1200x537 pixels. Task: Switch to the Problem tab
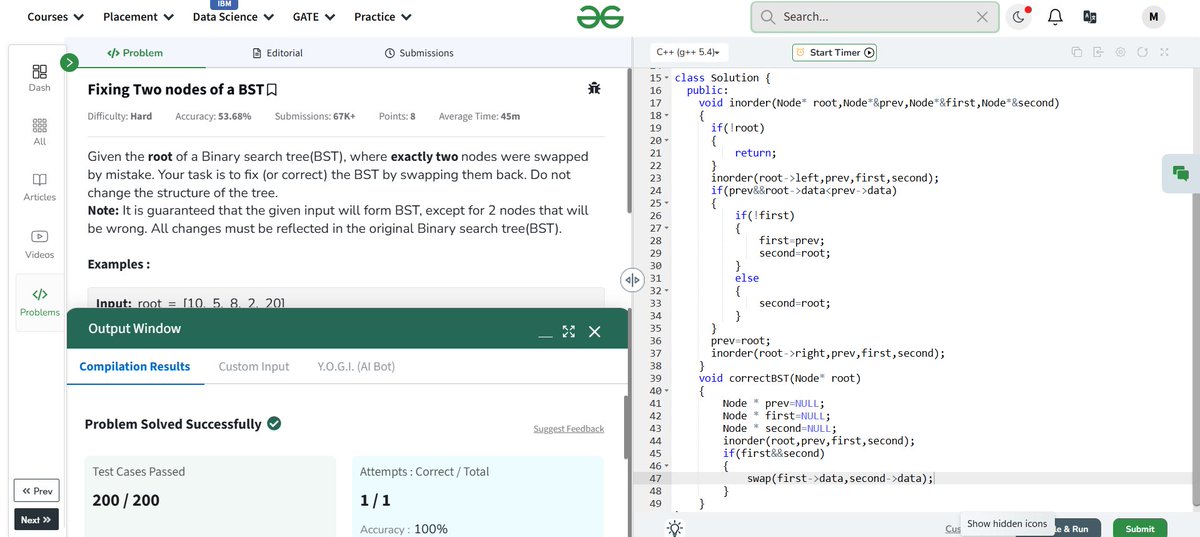click(x=135, y=53)
